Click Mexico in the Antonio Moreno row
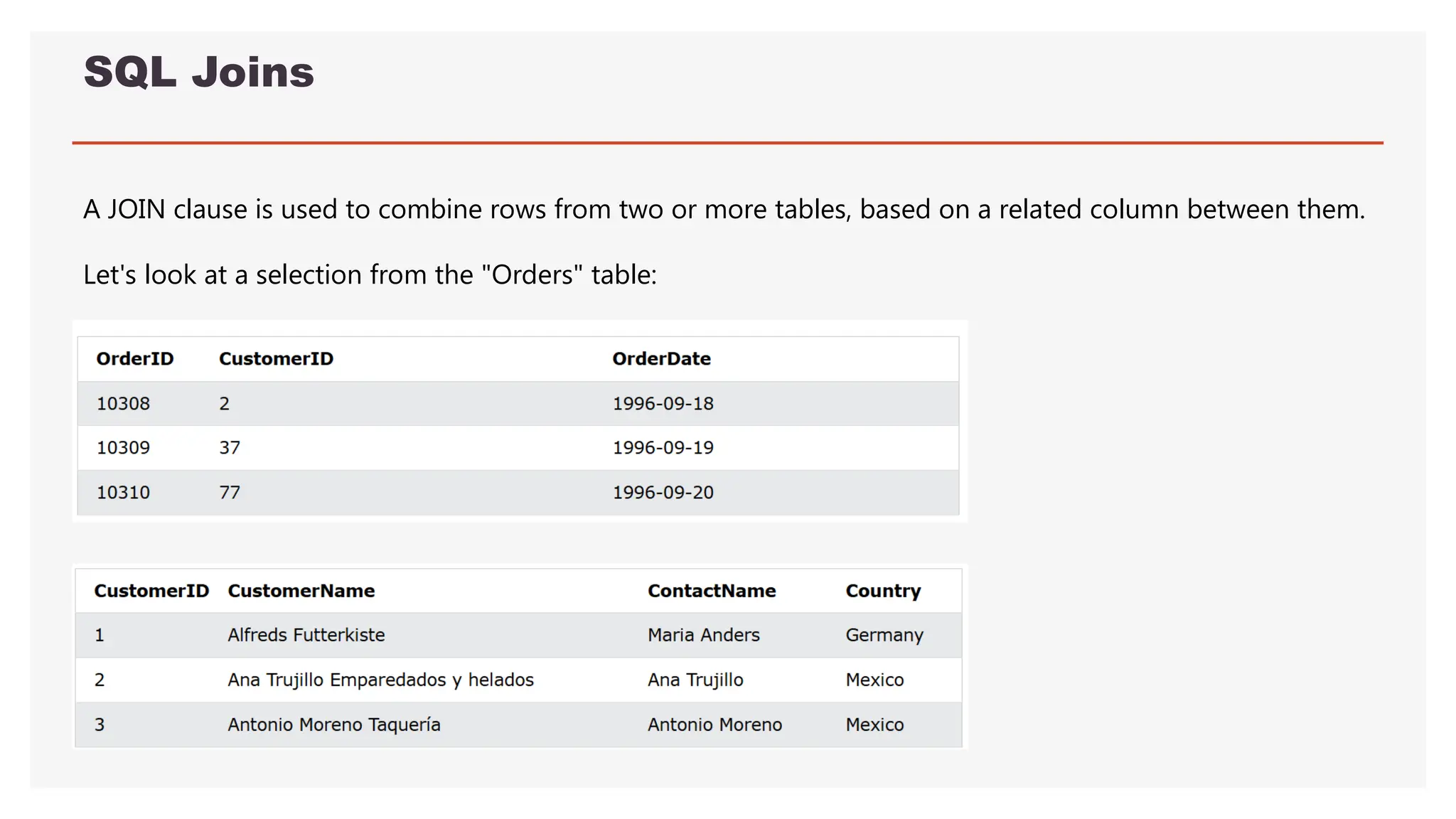The width and height of the screenshot is (1456, 819). point(874,724)
